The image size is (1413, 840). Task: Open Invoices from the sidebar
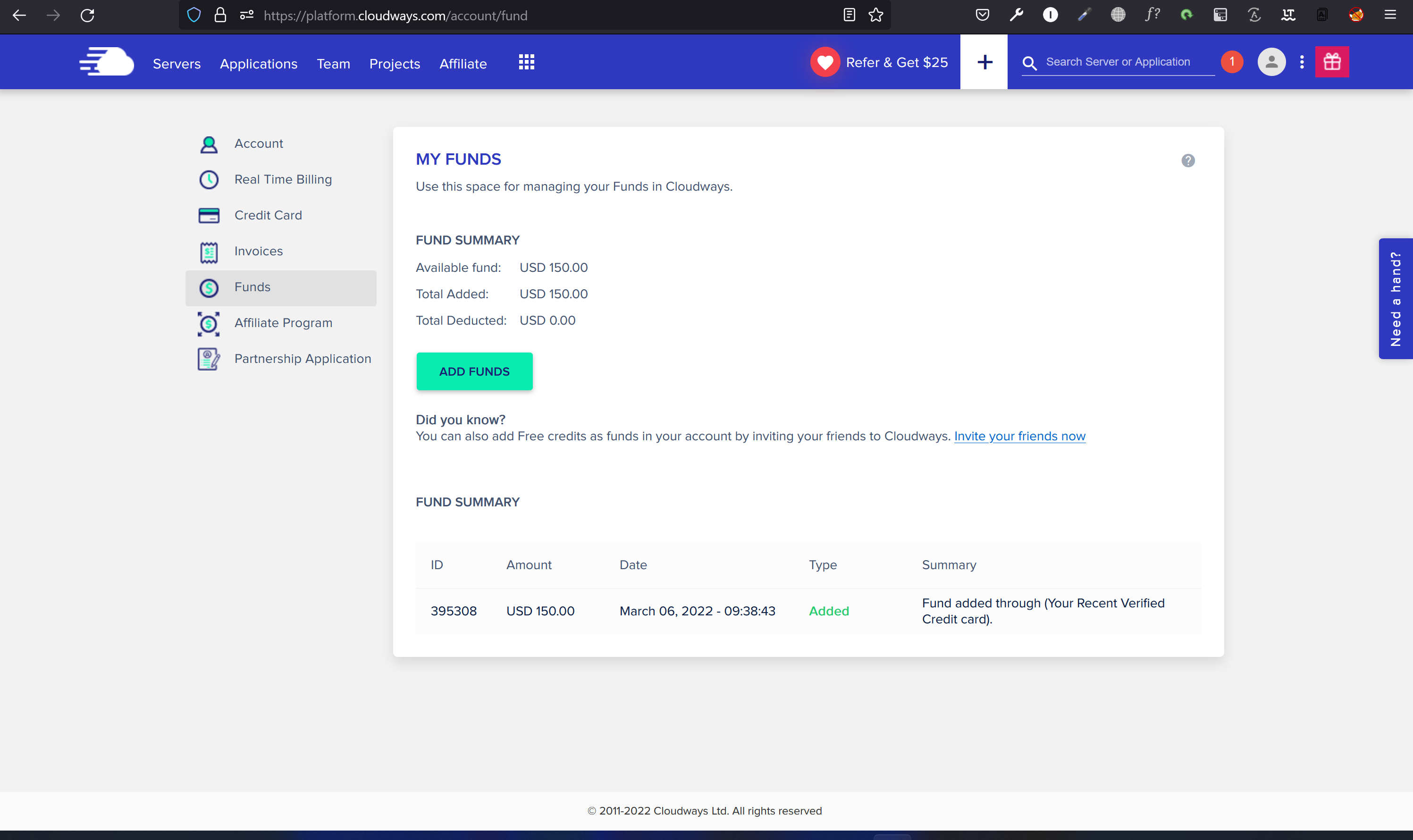click(x=258, y=251)
